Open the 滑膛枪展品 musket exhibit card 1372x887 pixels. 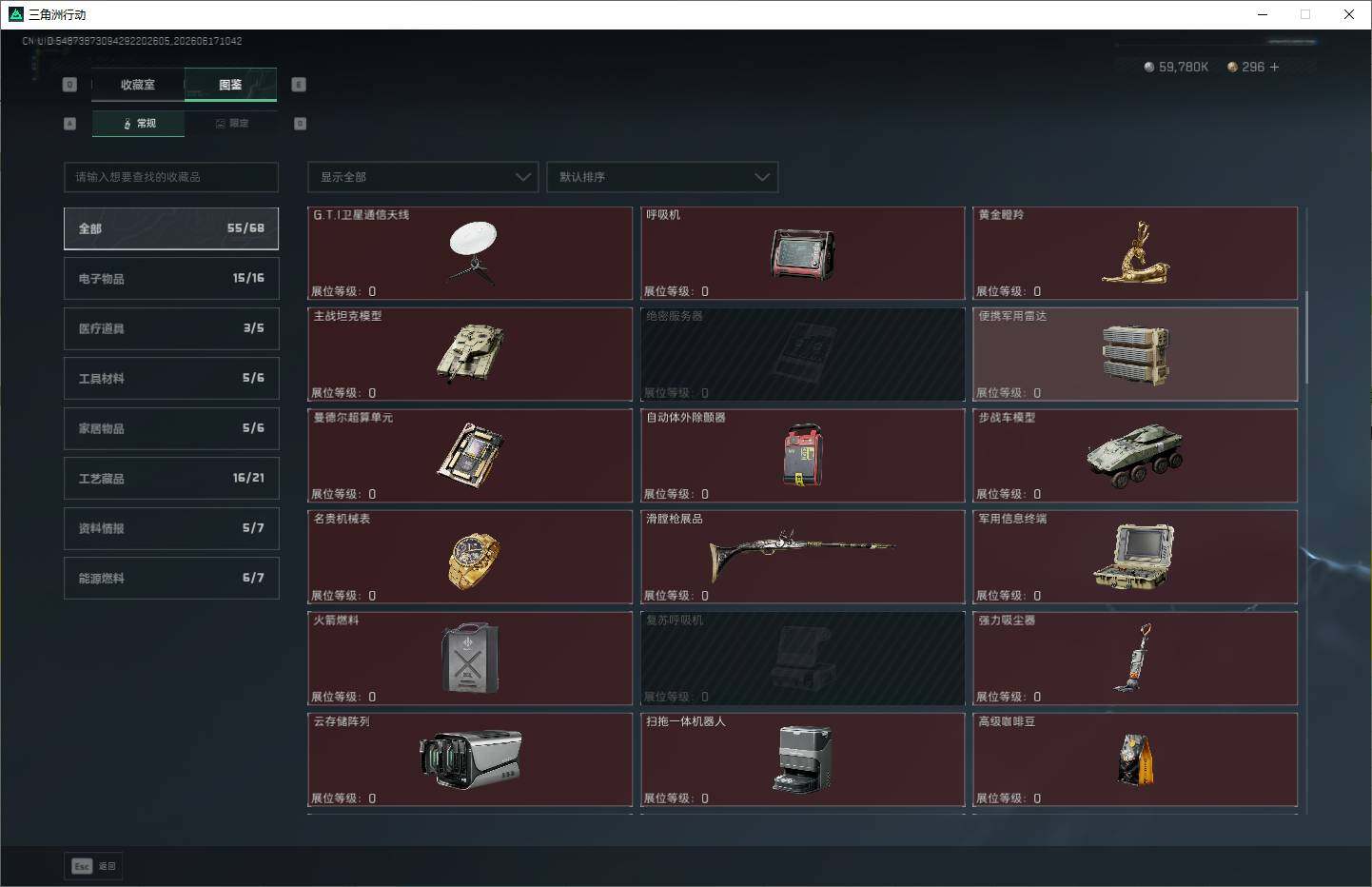803,557
